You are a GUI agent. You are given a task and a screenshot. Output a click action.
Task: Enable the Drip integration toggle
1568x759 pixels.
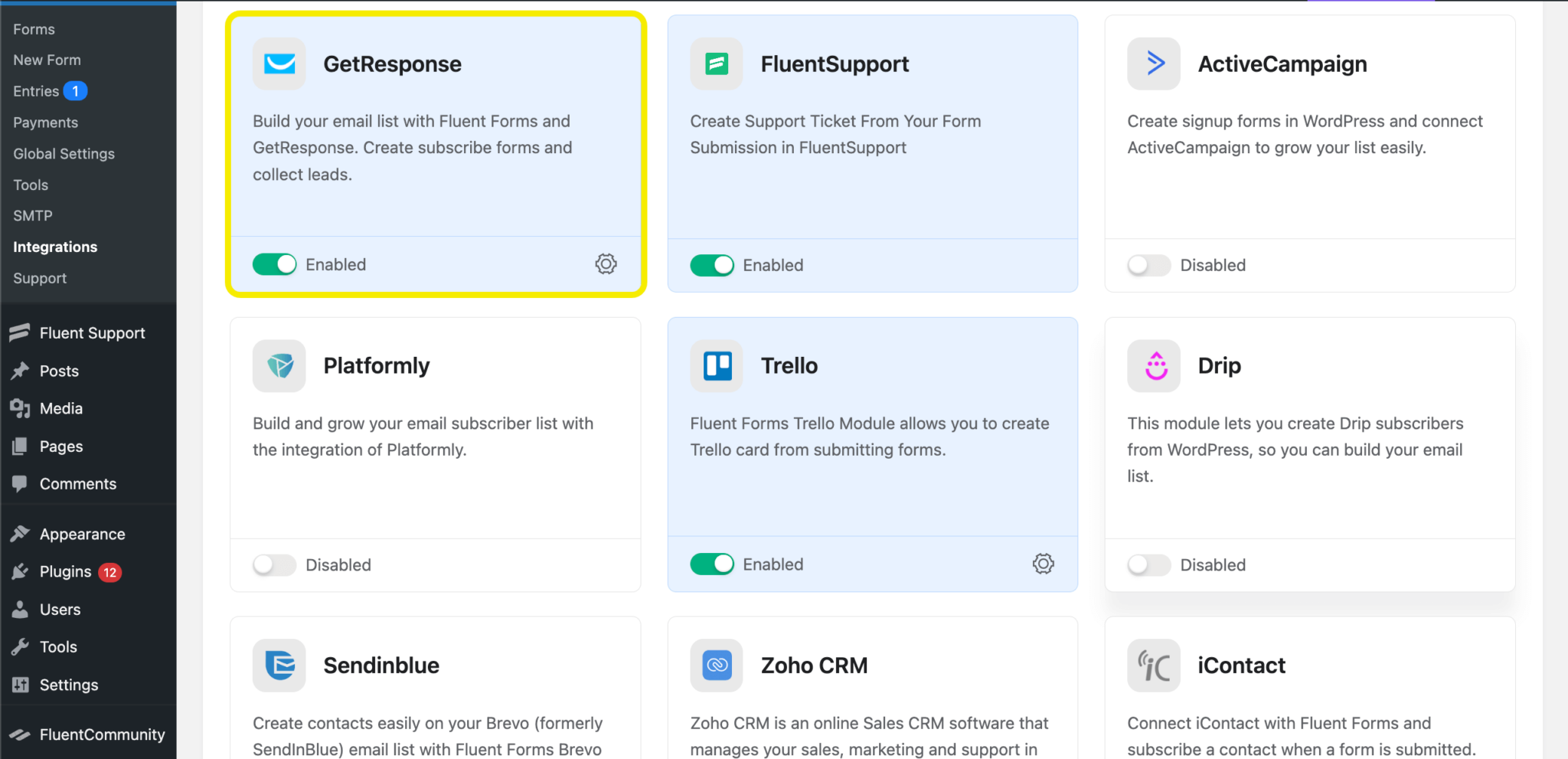[x=1148, y=564]
